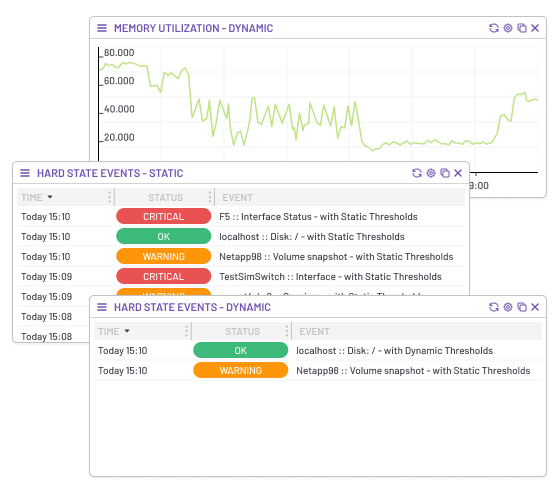Close the Hard State Events - Dynamic widget

(535, 307)
